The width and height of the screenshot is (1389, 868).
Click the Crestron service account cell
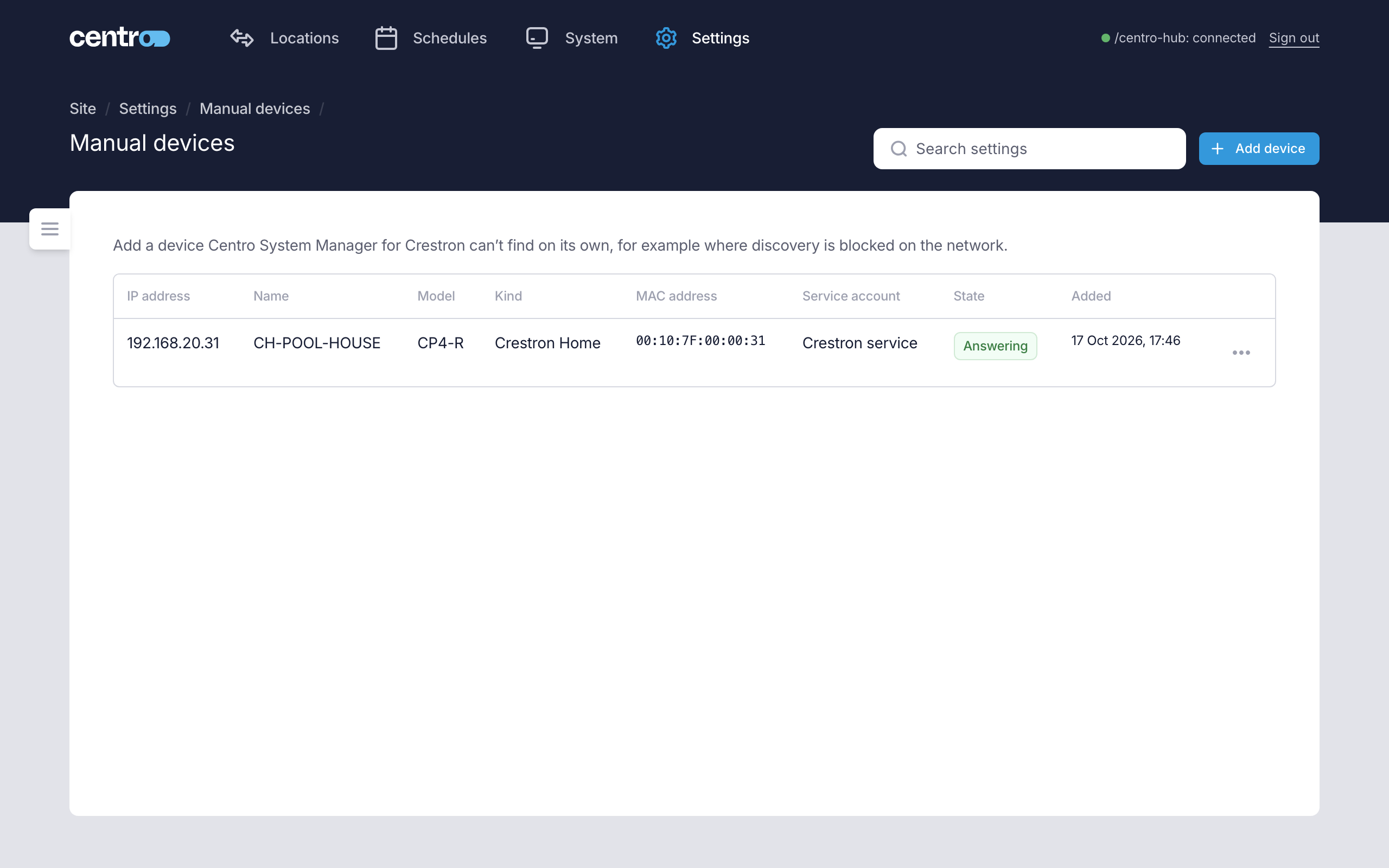(860, 343)
